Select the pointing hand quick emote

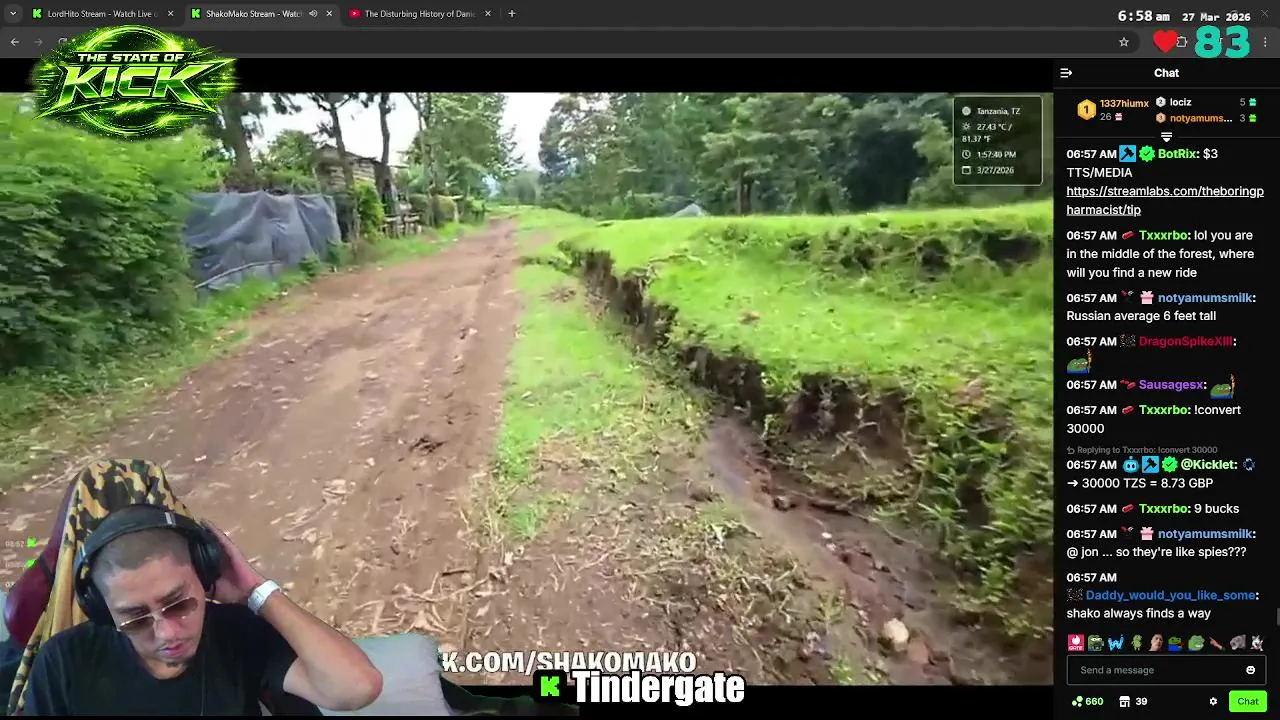(x=1216, y=643)
